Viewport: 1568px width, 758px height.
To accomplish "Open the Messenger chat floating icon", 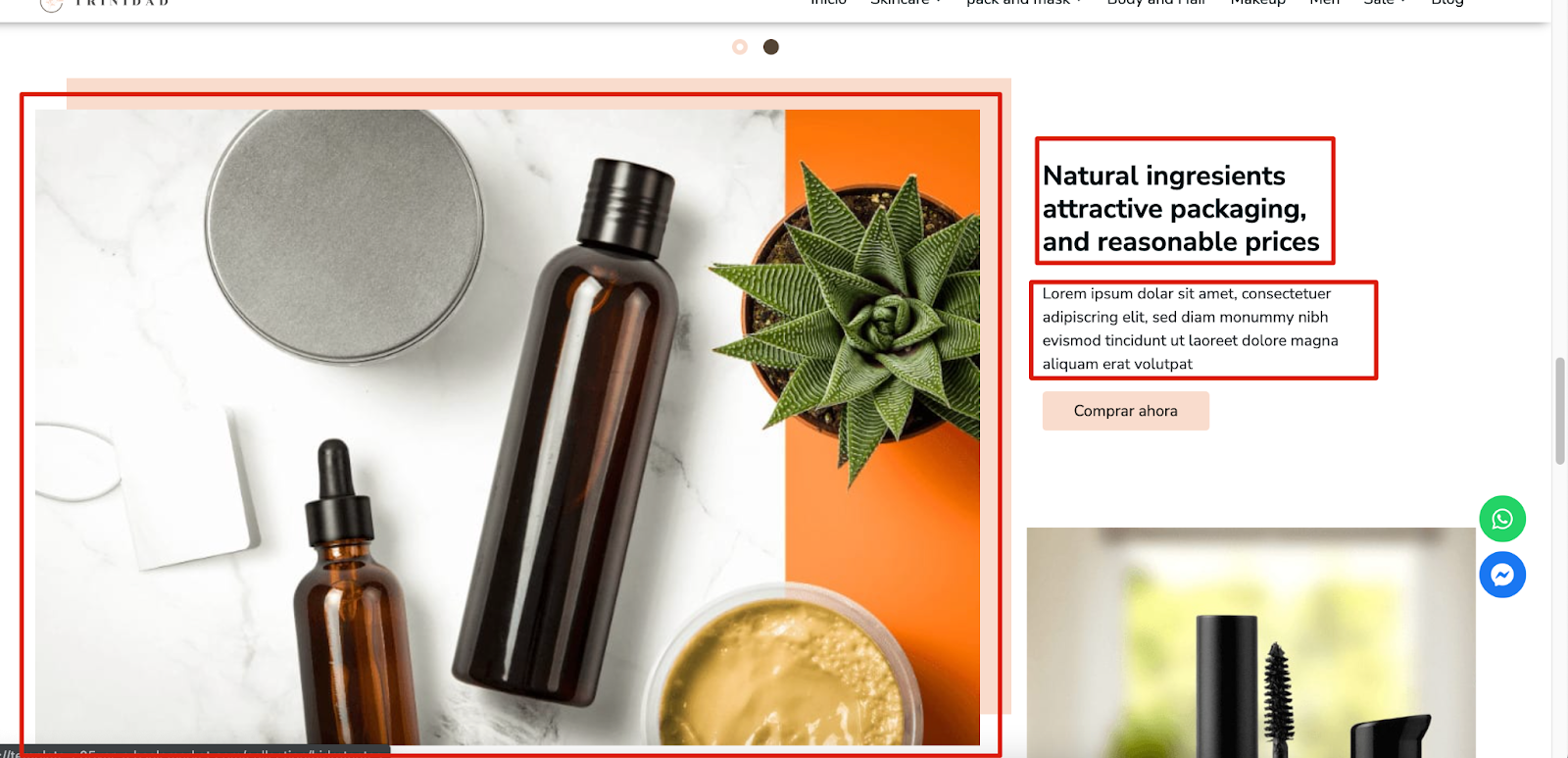I will [1502, 575].
